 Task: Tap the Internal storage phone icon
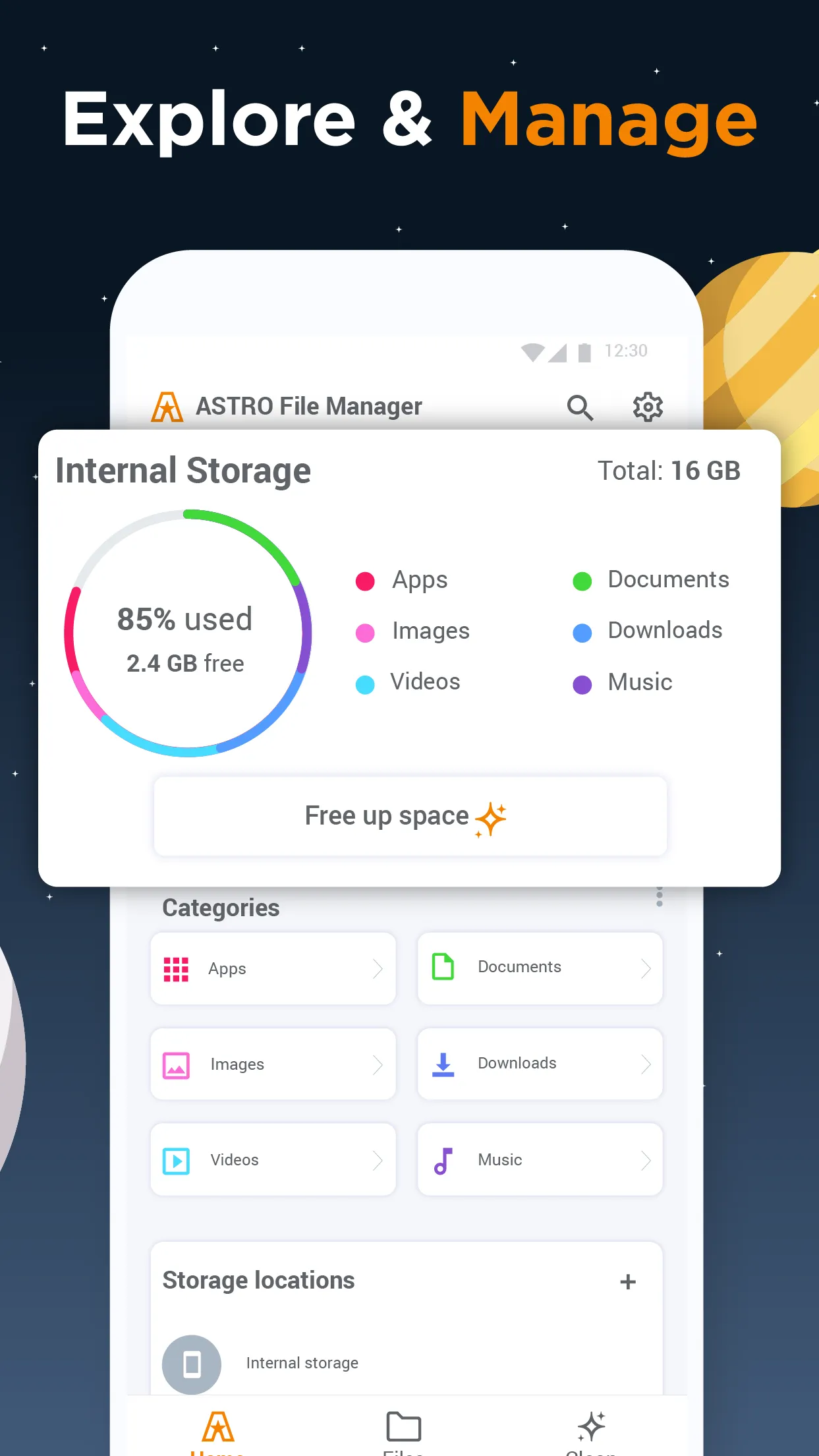192,1364
